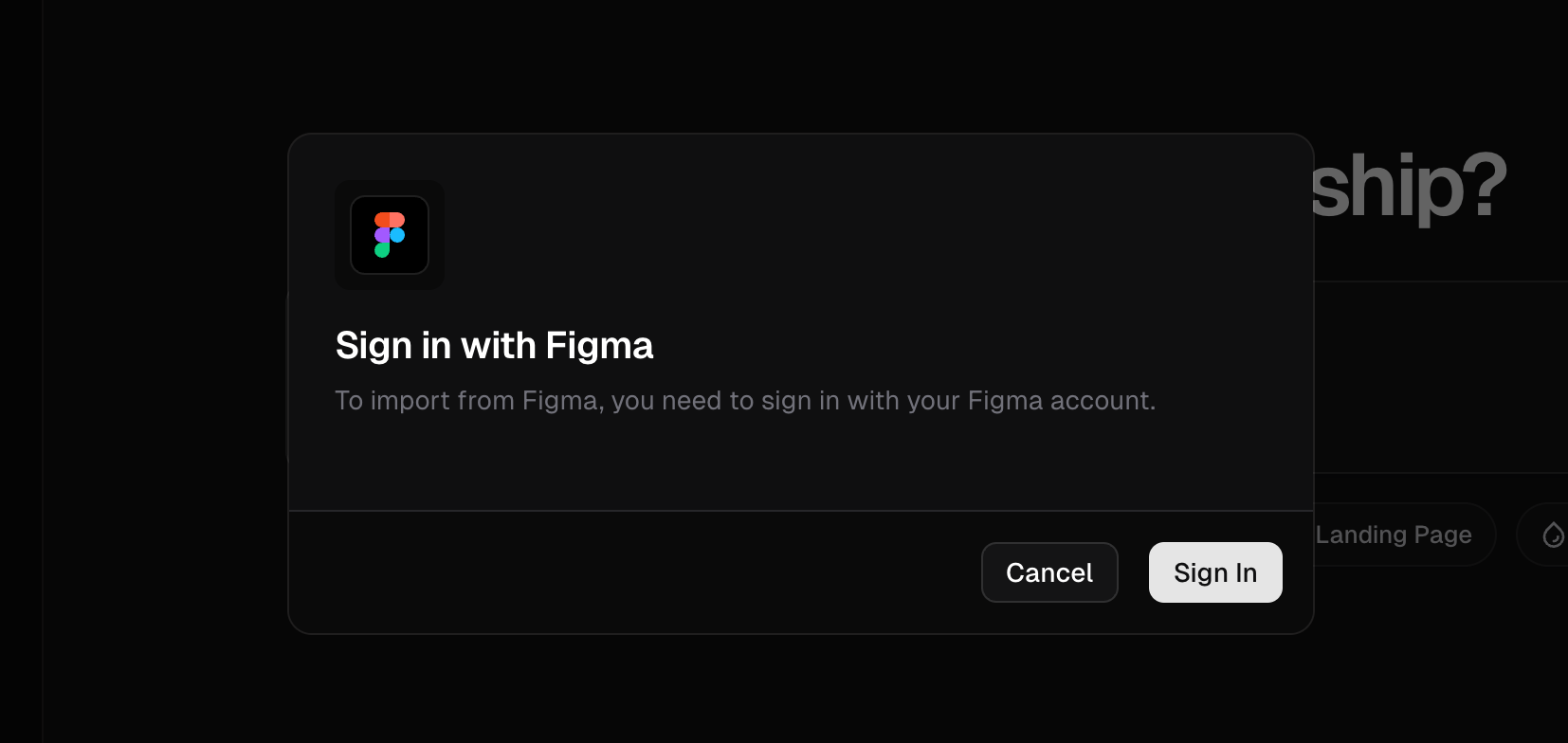Click the Figma account description text
Screen dimensions: 1568x743
(x=745, y=401)
